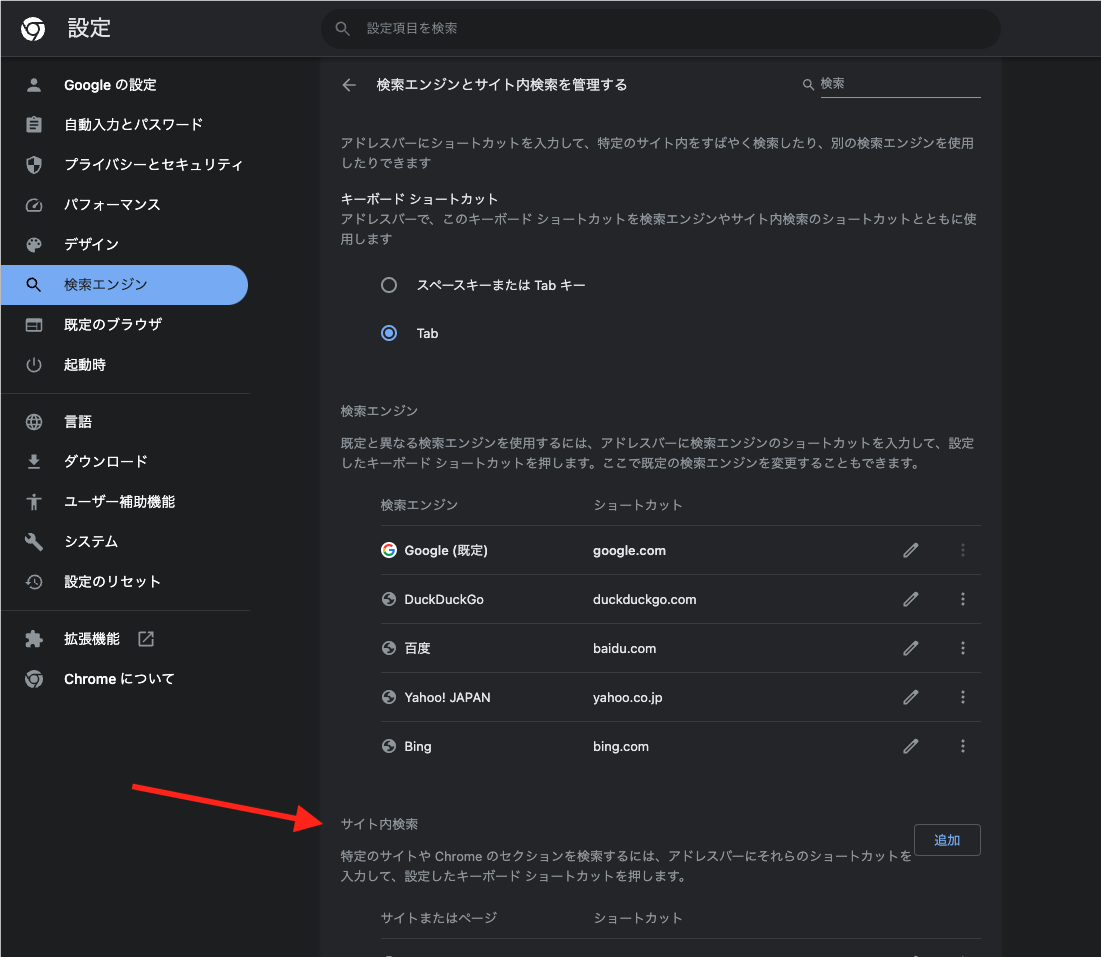Image resolution: width=1101 pixels, height=957 pixels.
Task: Open the three-dot menu for 百度
Action: [x=963, y=648]
